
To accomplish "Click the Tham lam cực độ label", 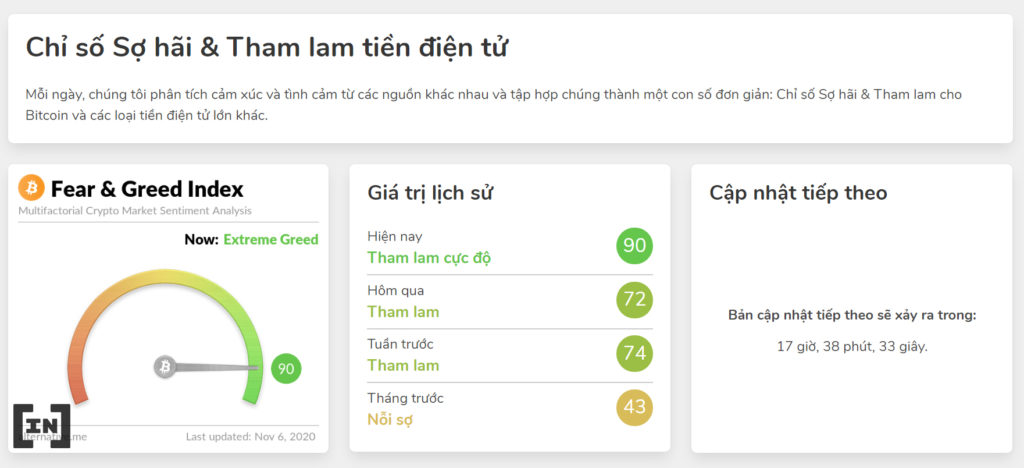I will point(429,258).
